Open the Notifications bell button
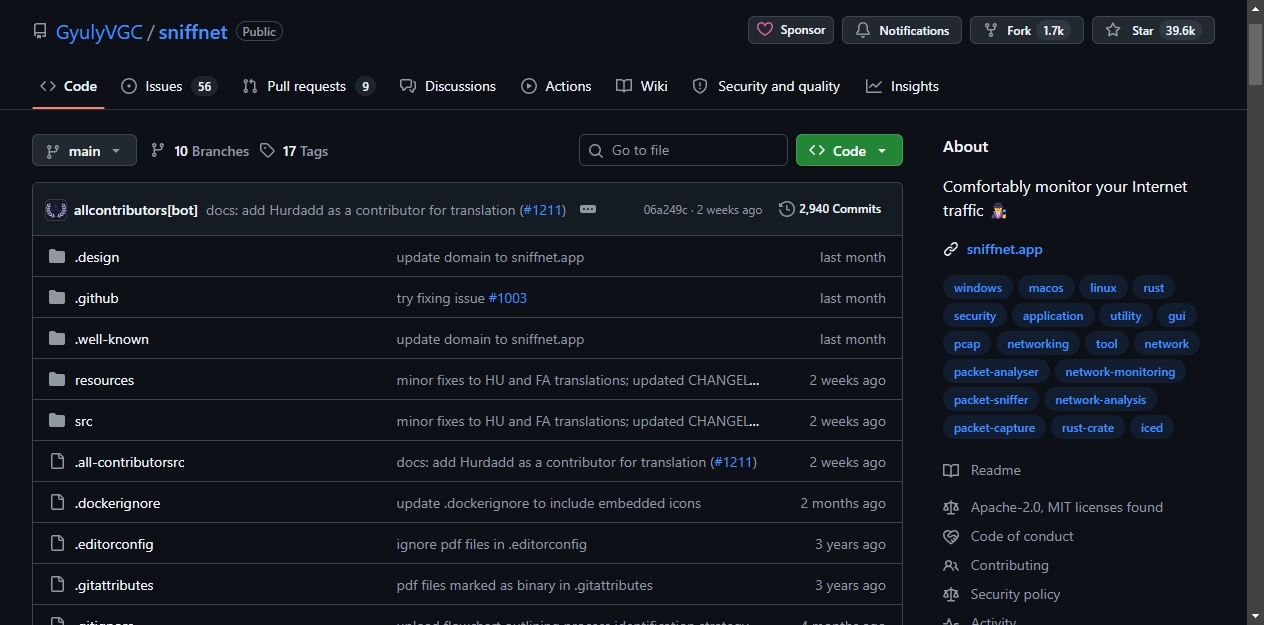The image size is (1264, 625). [902, 30]
